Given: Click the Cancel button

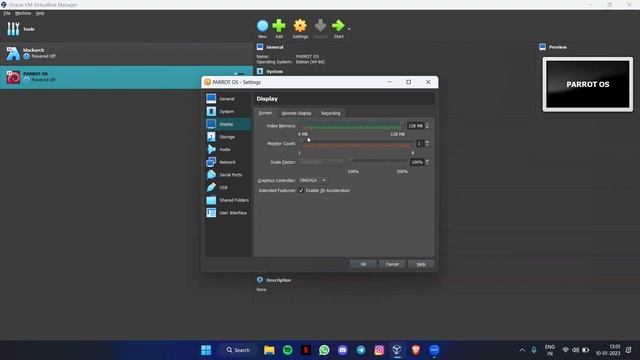Looking at the screenshot, I should click(392, 264).
